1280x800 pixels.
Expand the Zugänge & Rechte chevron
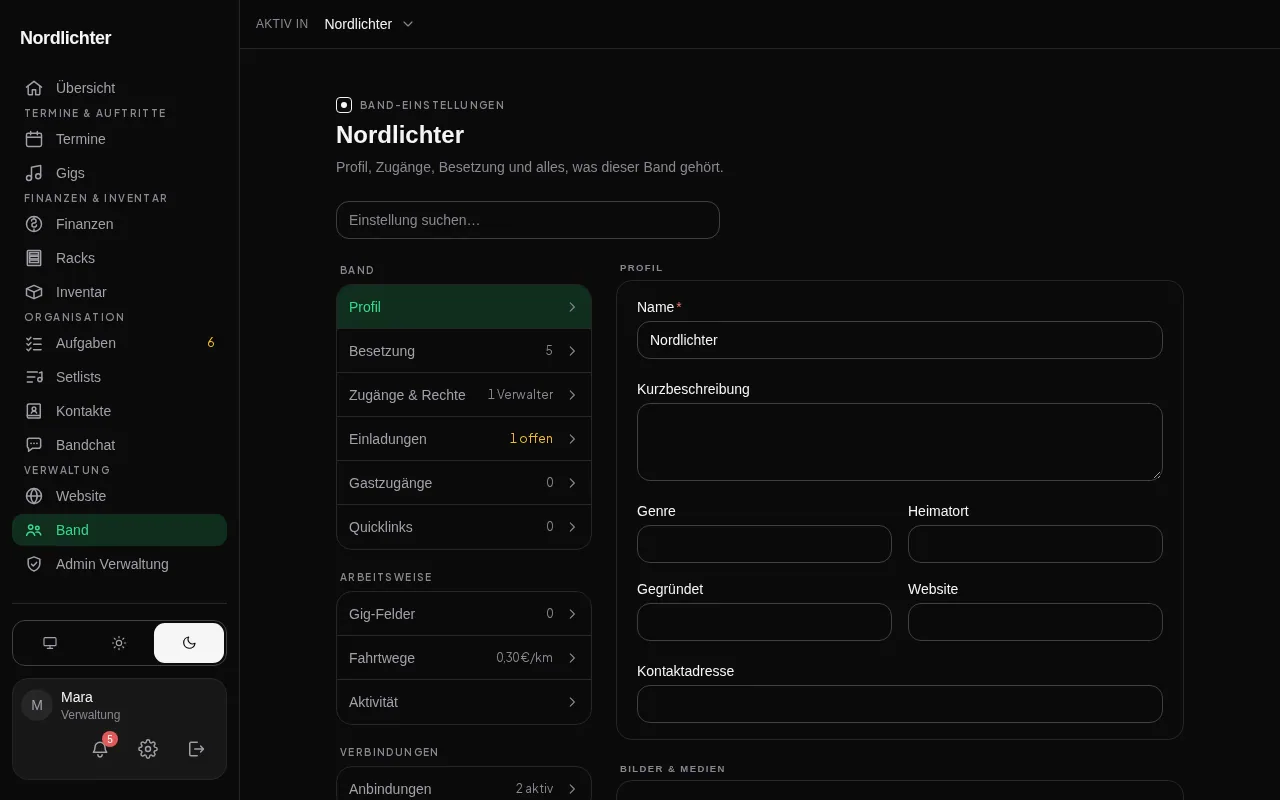pyautogui.click(x=572, y=395)
